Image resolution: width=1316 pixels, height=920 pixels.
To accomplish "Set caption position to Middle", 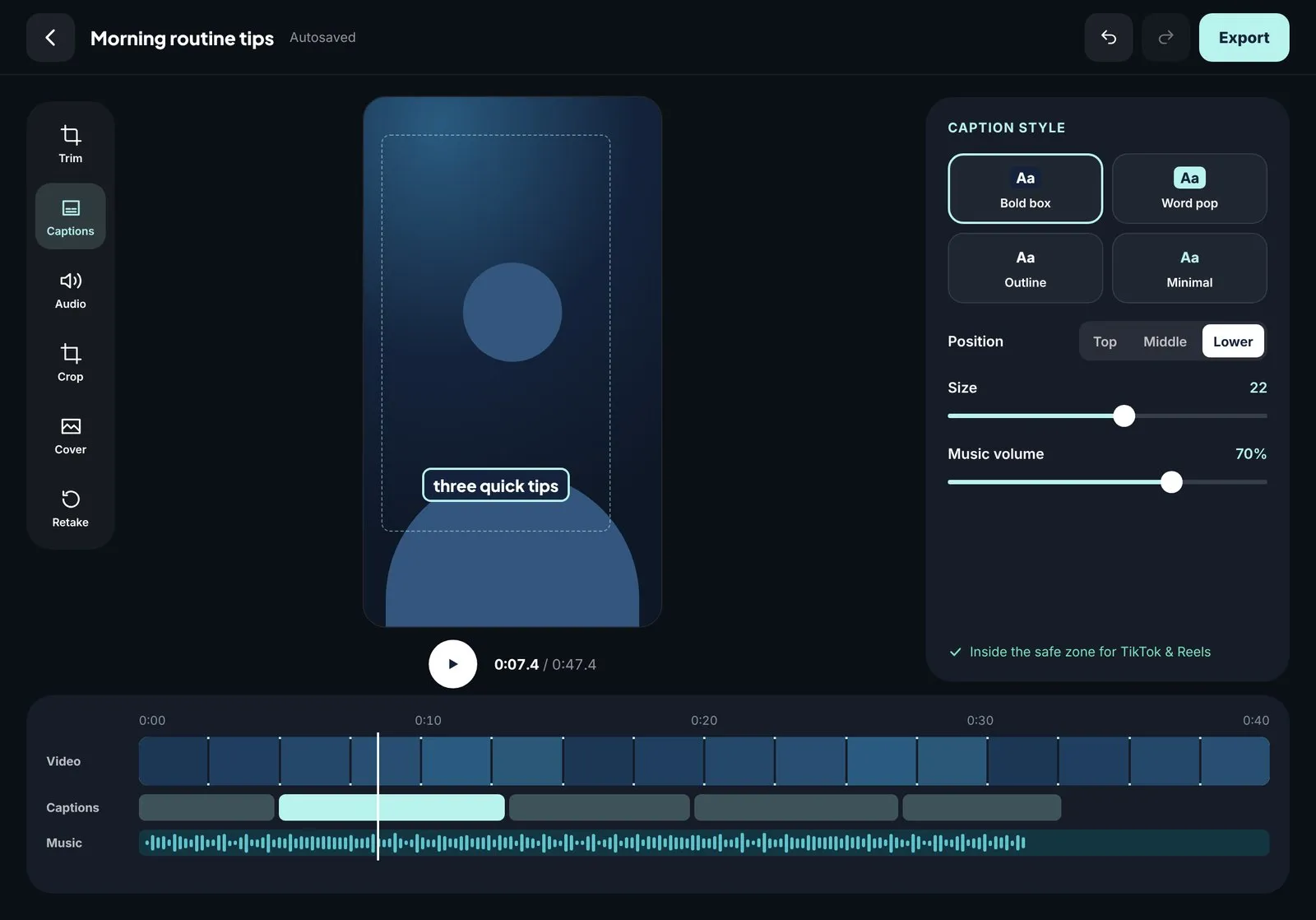I will click(x=1165, y=342).
